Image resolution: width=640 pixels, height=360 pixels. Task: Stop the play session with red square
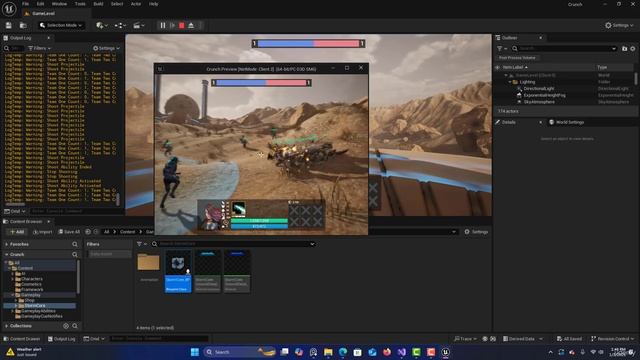(182, 25)
